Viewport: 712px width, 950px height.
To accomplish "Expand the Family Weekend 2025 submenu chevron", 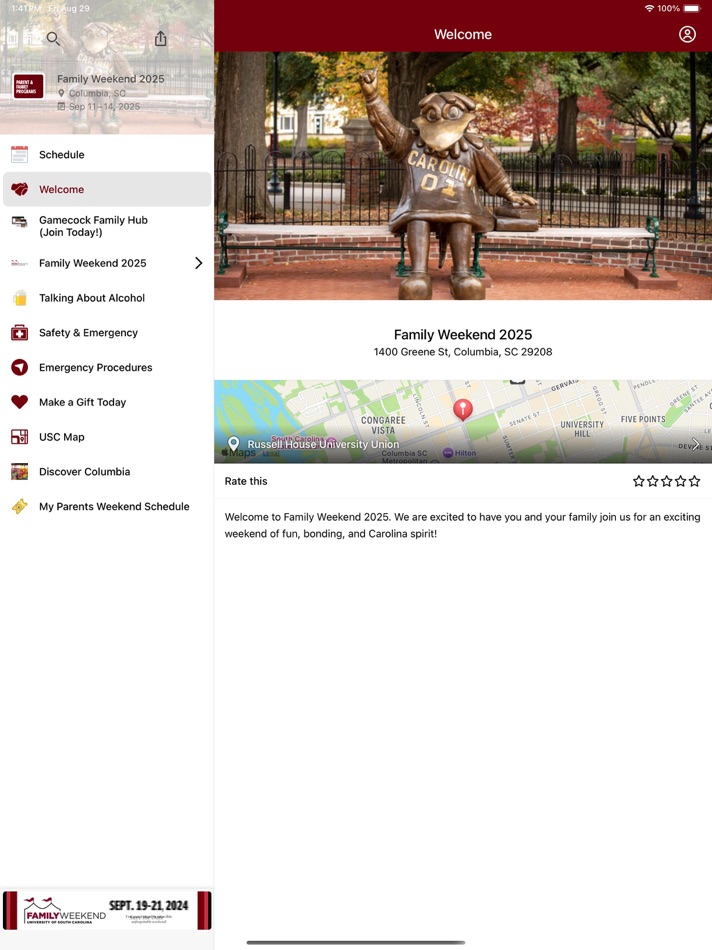I will pos(198,263).
